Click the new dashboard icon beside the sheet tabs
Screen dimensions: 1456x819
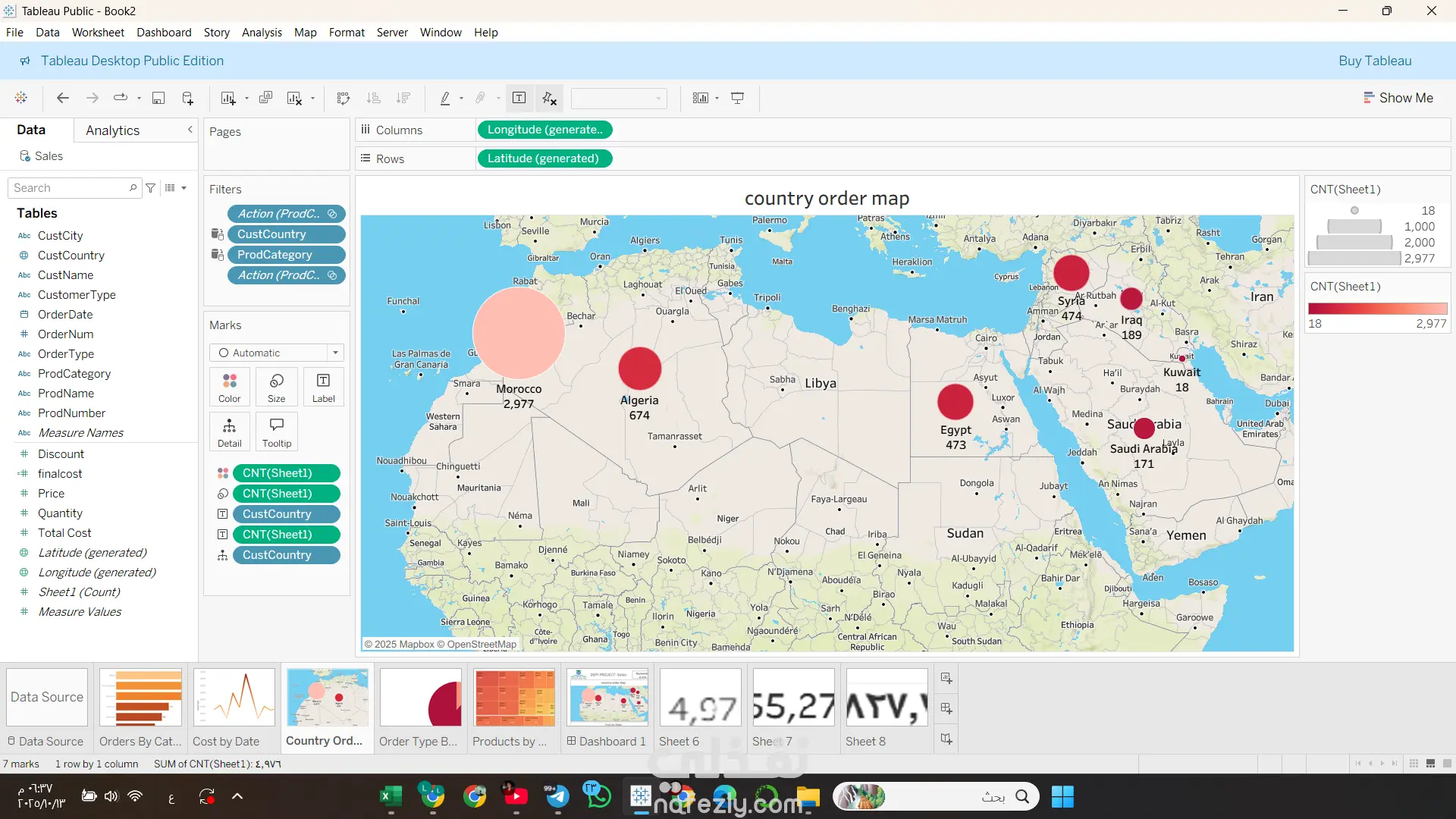946,708
